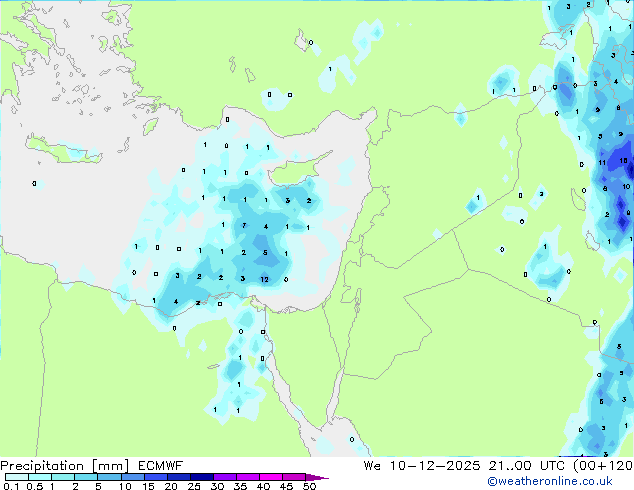Click the '21..00' forecast time text
Viewport: 634px width, 490px height.
(x=511, y=466)
